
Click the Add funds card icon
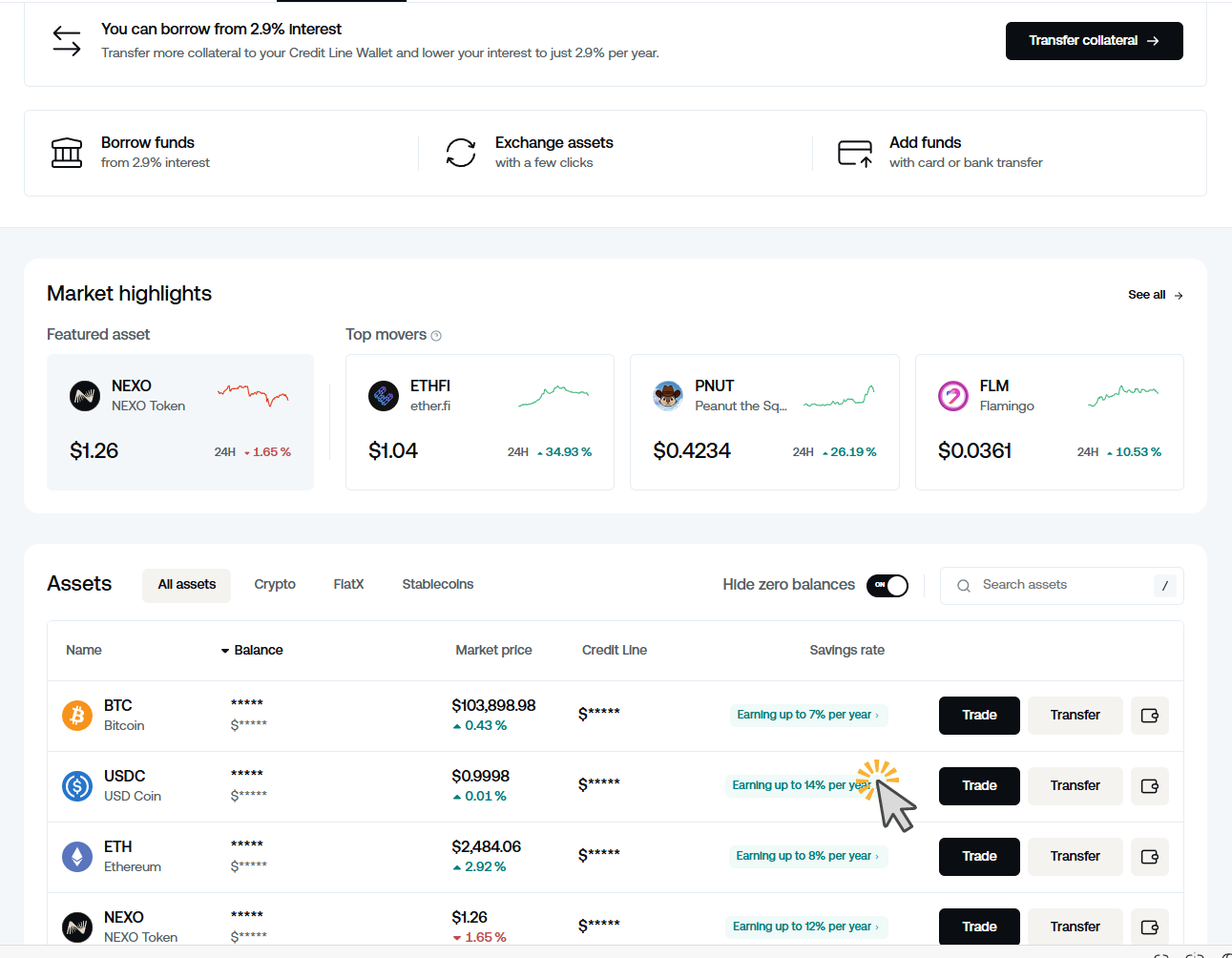854,153
